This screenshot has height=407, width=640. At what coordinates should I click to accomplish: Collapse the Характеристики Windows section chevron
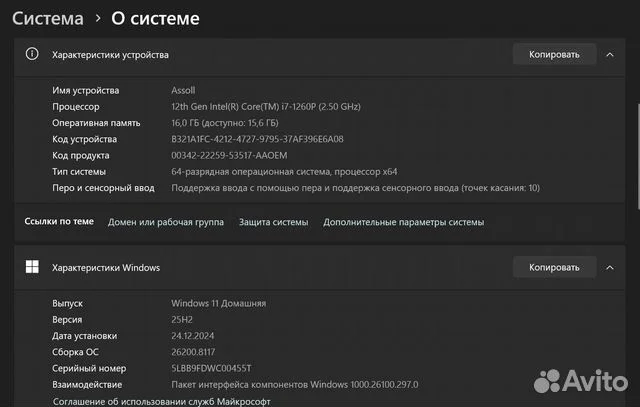610,268
